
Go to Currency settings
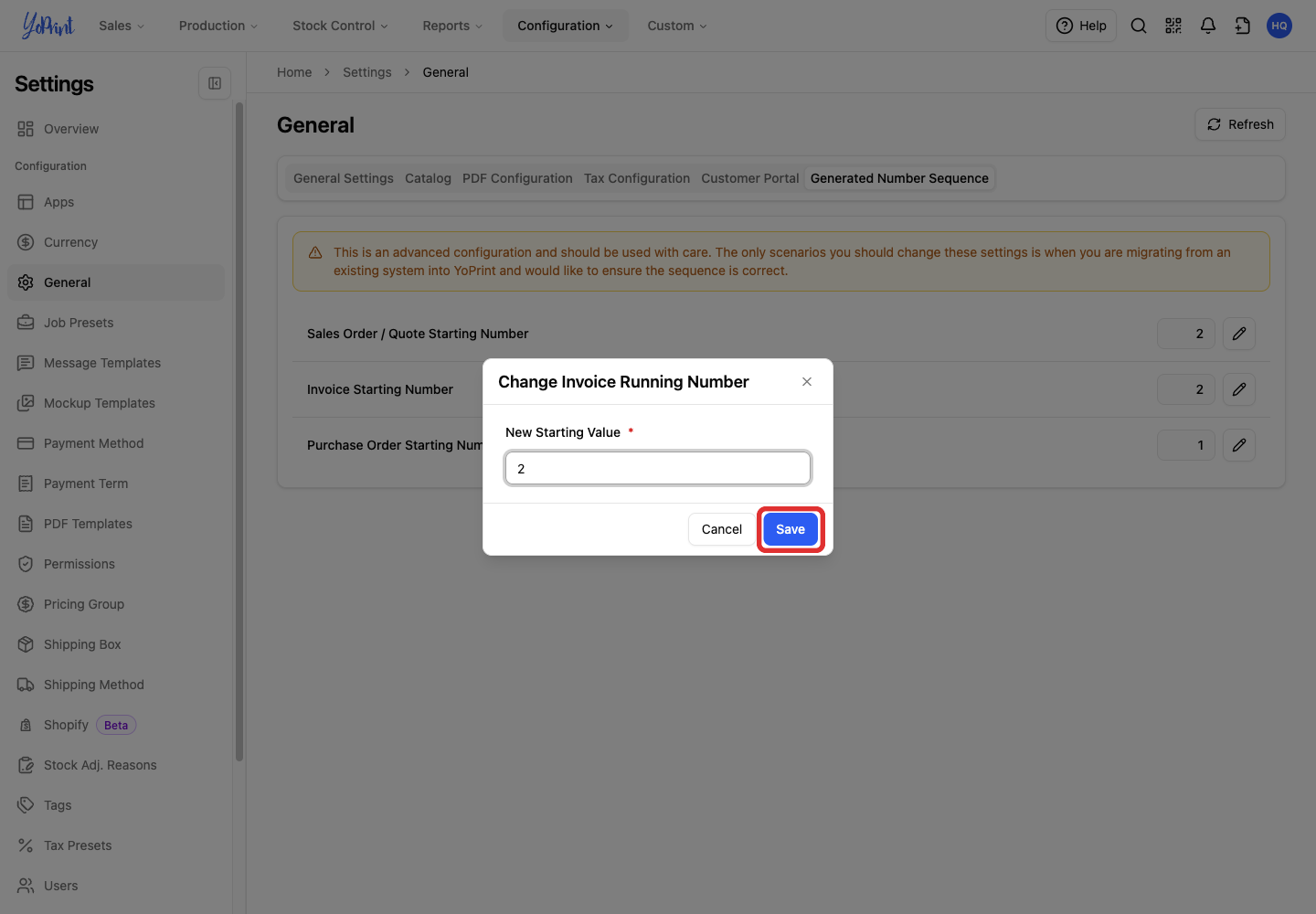tap(116, 242)
